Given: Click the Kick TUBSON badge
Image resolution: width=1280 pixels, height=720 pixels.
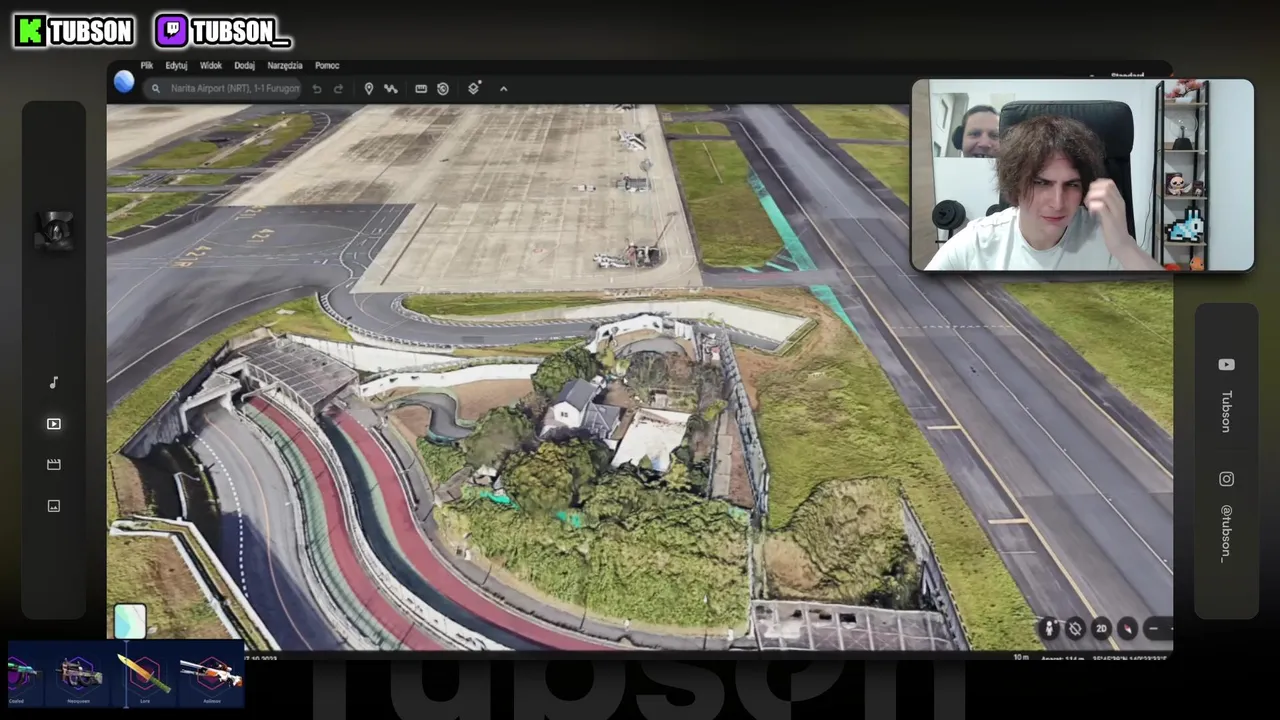Looking at the screenshot, I should click(x=75, y=31).
